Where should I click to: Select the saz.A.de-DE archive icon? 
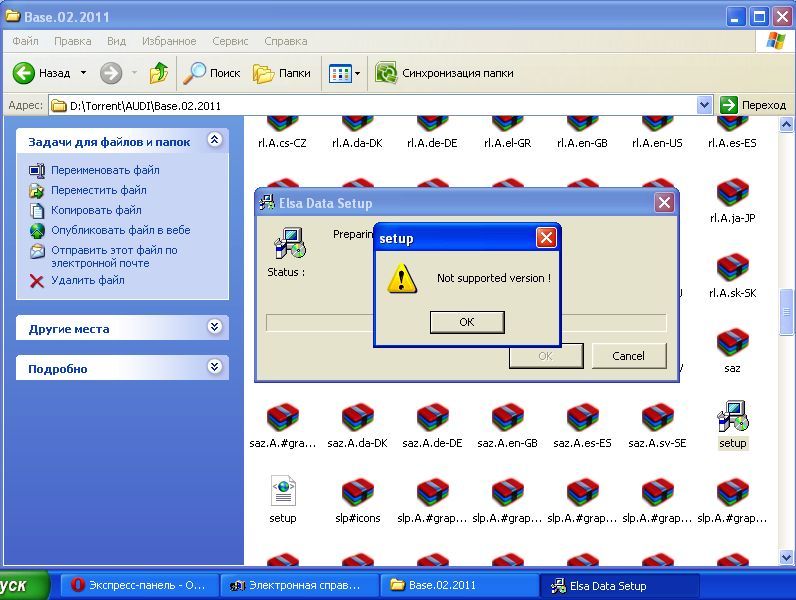433,417
